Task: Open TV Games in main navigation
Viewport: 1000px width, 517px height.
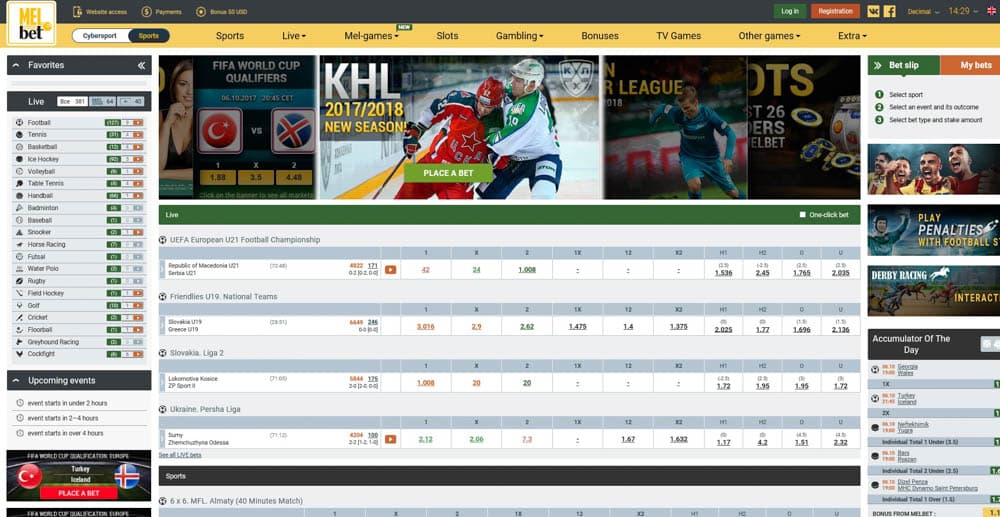Action: click(x=679, y=36)
